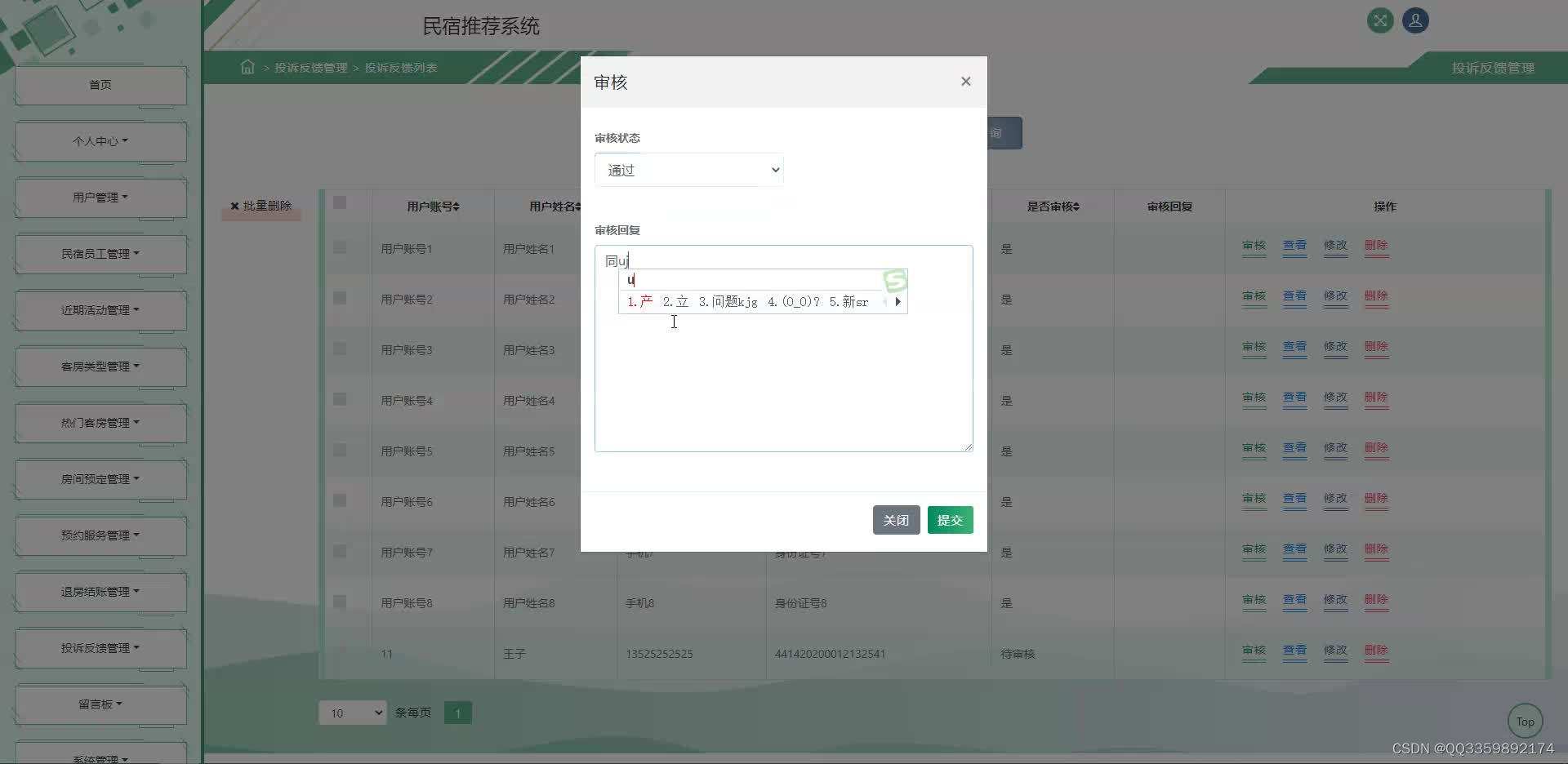Click 审核 link in 待审核 row 11

(x=1254, y=651)
